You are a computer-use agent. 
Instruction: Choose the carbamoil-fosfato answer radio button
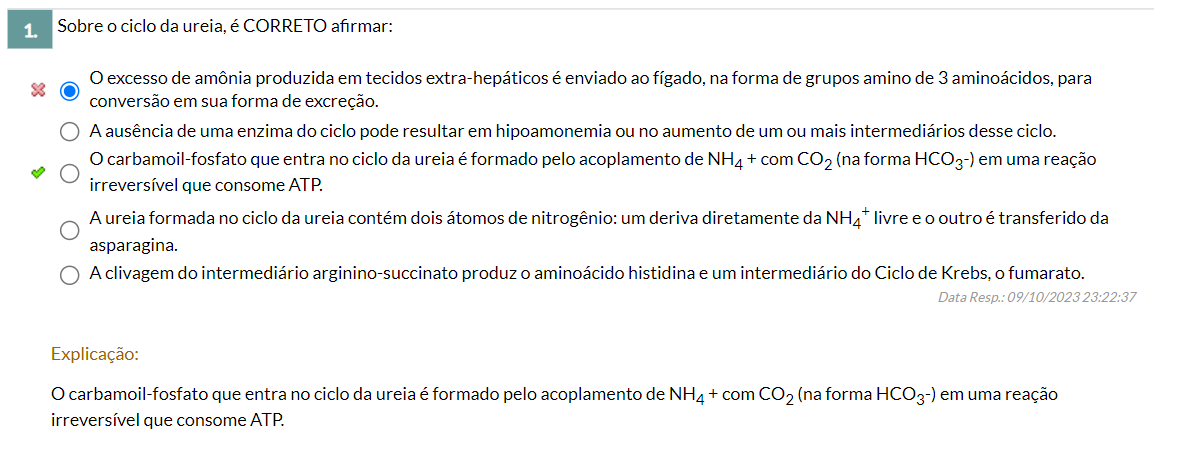pyautogui.click(x=69, y=174)
